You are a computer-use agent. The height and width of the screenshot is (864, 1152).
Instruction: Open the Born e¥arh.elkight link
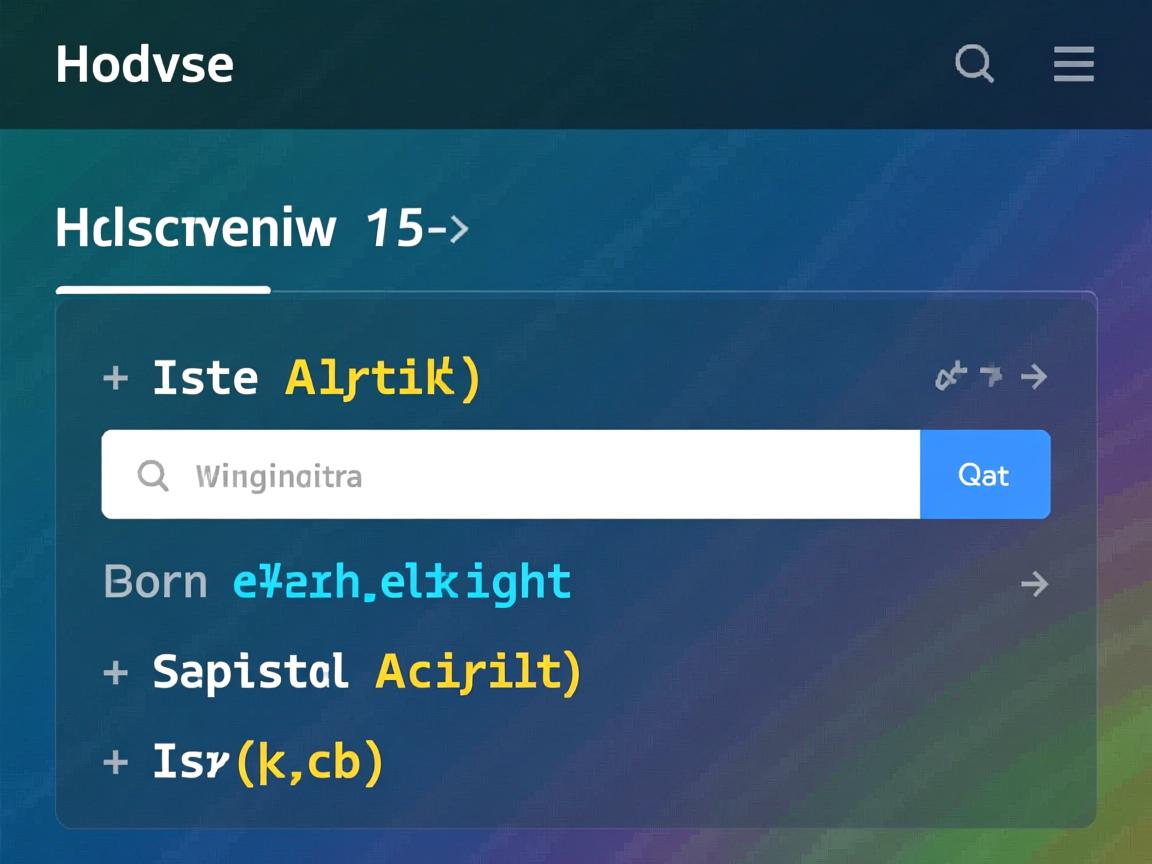[x=337, y=583]
